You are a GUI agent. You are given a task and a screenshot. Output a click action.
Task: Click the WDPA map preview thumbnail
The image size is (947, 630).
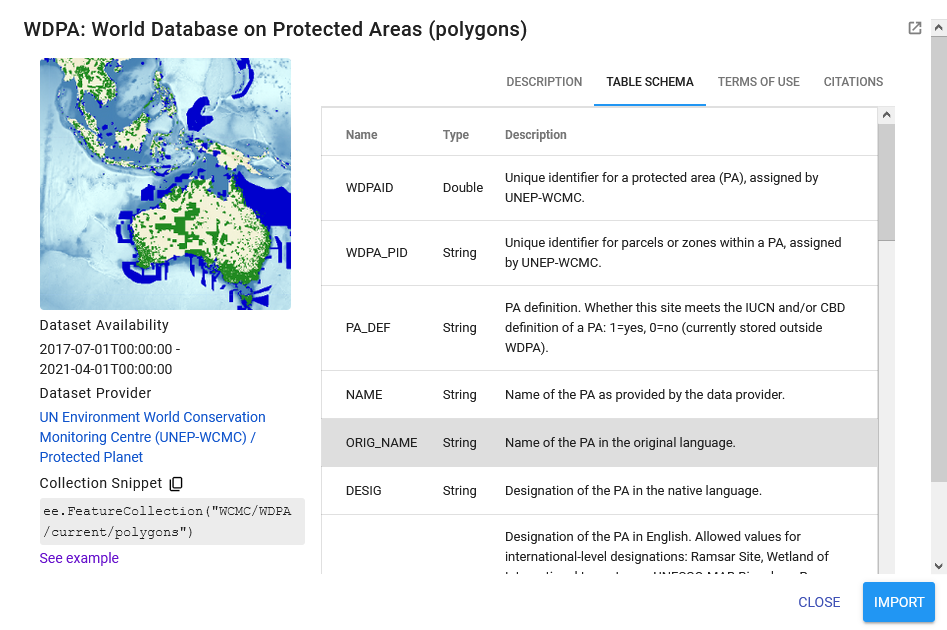[x=165, y=184]
